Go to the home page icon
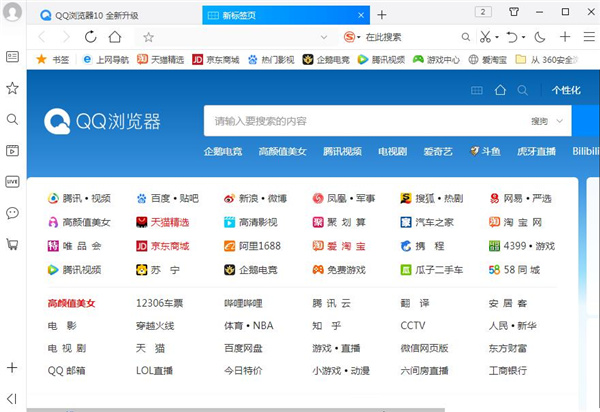 115,37
